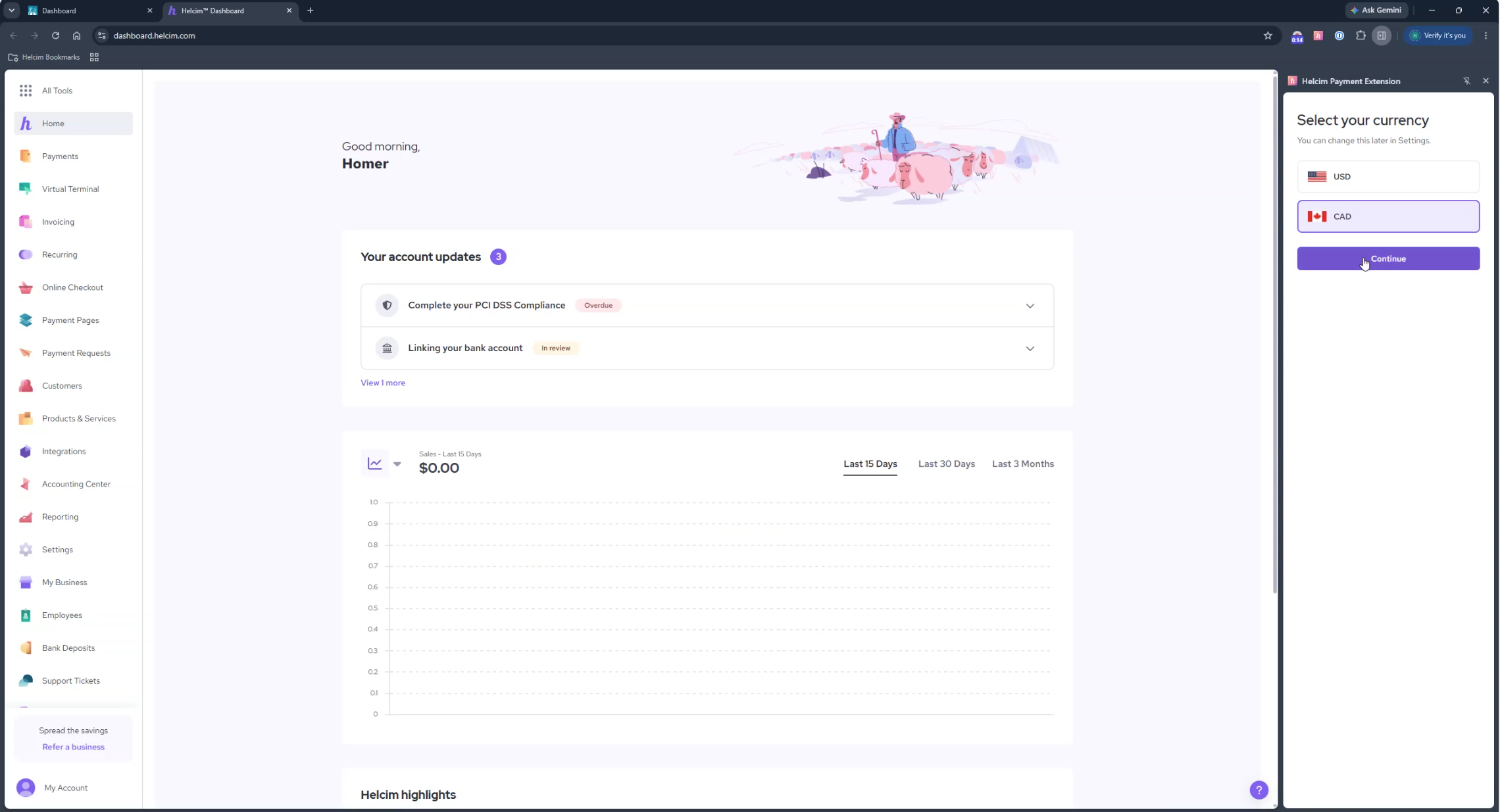Viewport: 1500px width, 812px height.
Task: Click the In review status badge
Action: [x=555, y=348]
